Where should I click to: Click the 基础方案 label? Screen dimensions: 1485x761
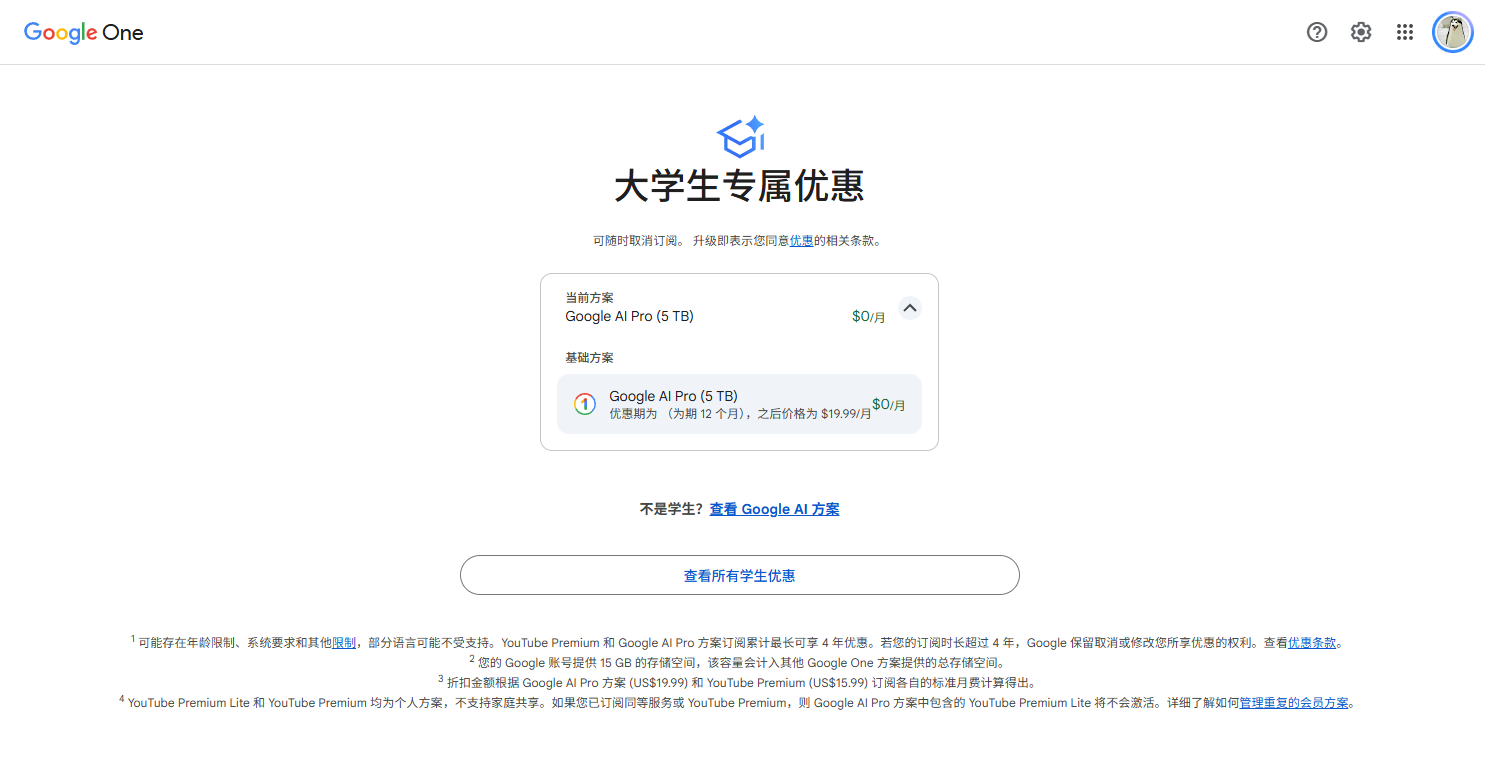(589, 358)
